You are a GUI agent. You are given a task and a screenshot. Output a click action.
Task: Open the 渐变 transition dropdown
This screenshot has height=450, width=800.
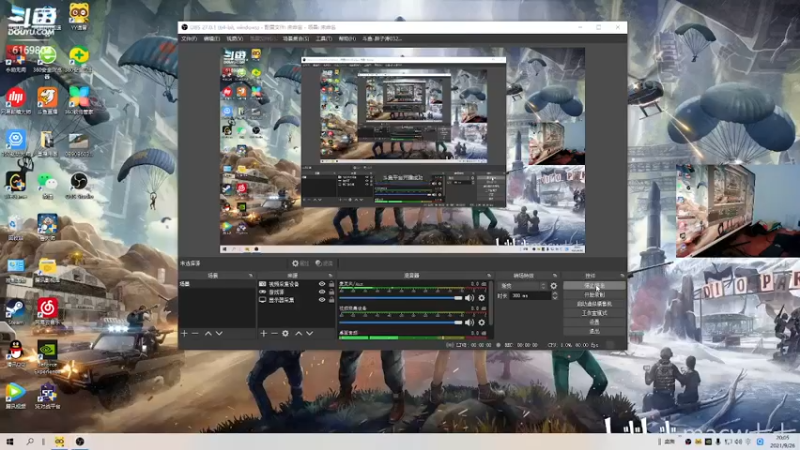point(522,286)
